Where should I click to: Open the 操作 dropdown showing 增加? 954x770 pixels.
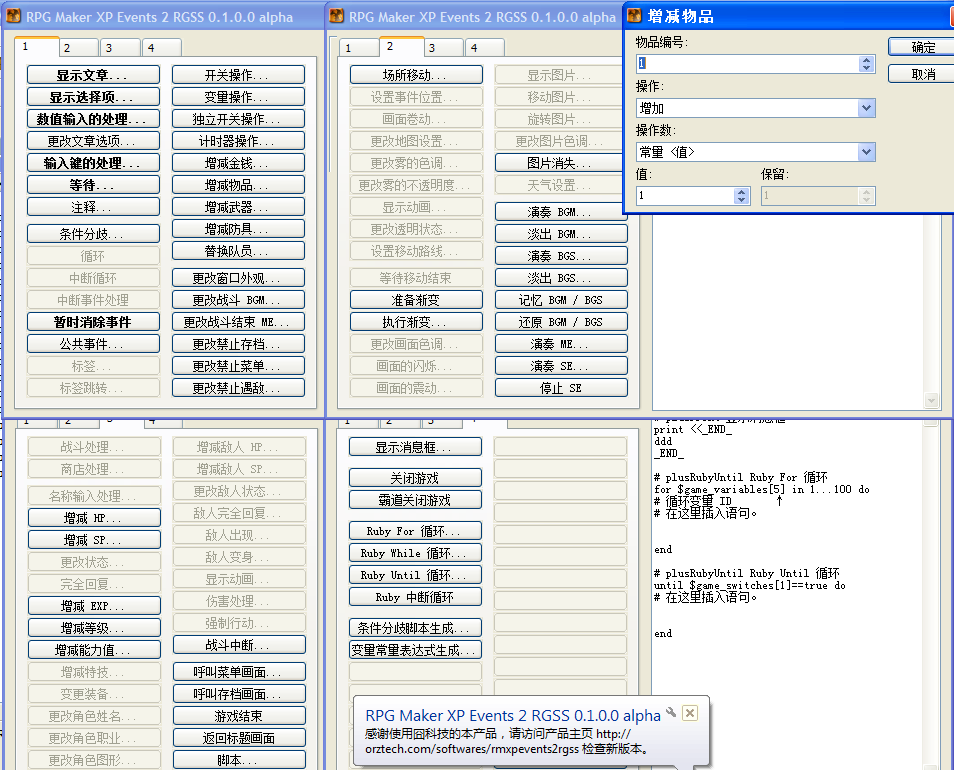click(866, 108)
